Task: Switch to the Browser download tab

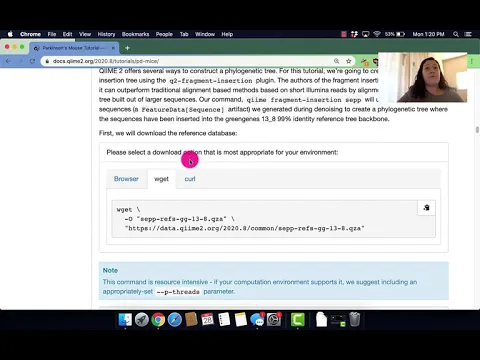Action: [126, 179]
